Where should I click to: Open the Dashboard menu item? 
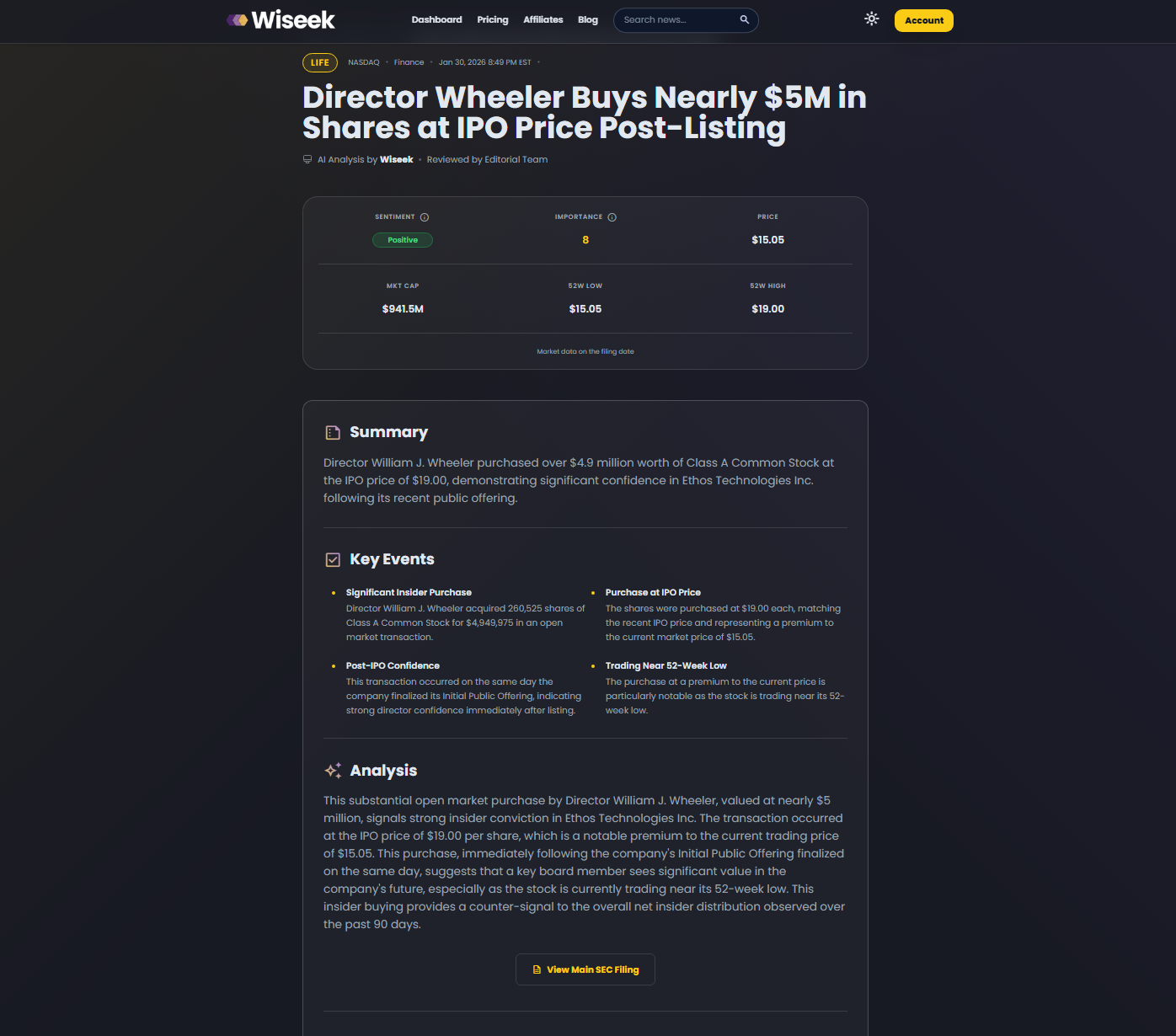[x=436, y=19]
